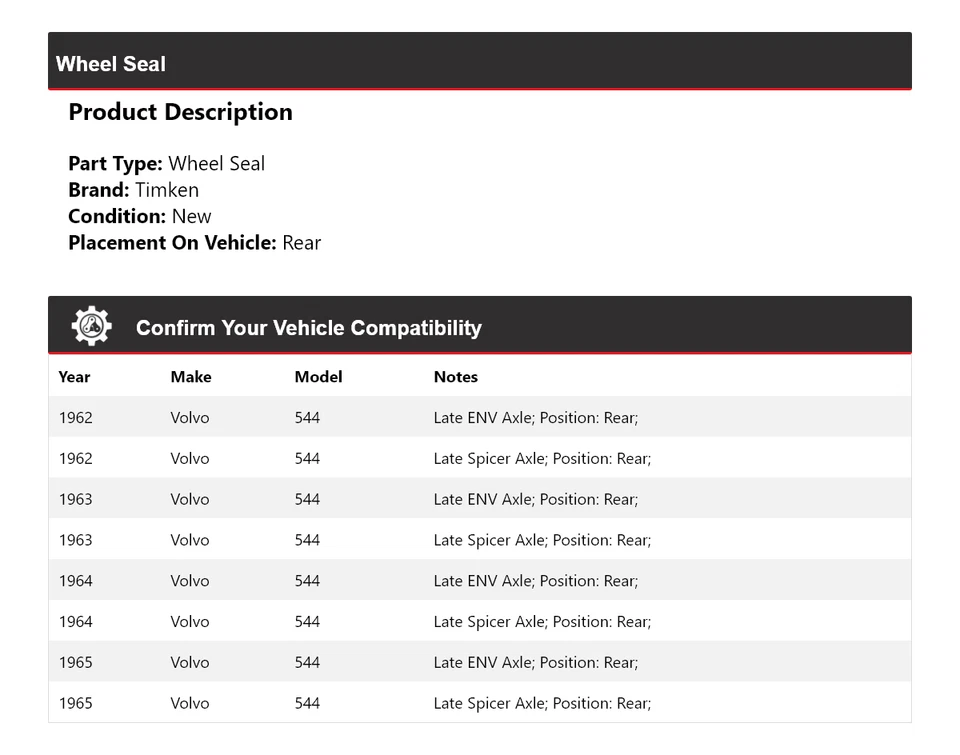Select the Make column header
Image resolution: width=960 pixels, height=755 pixels.
point(190,377)
